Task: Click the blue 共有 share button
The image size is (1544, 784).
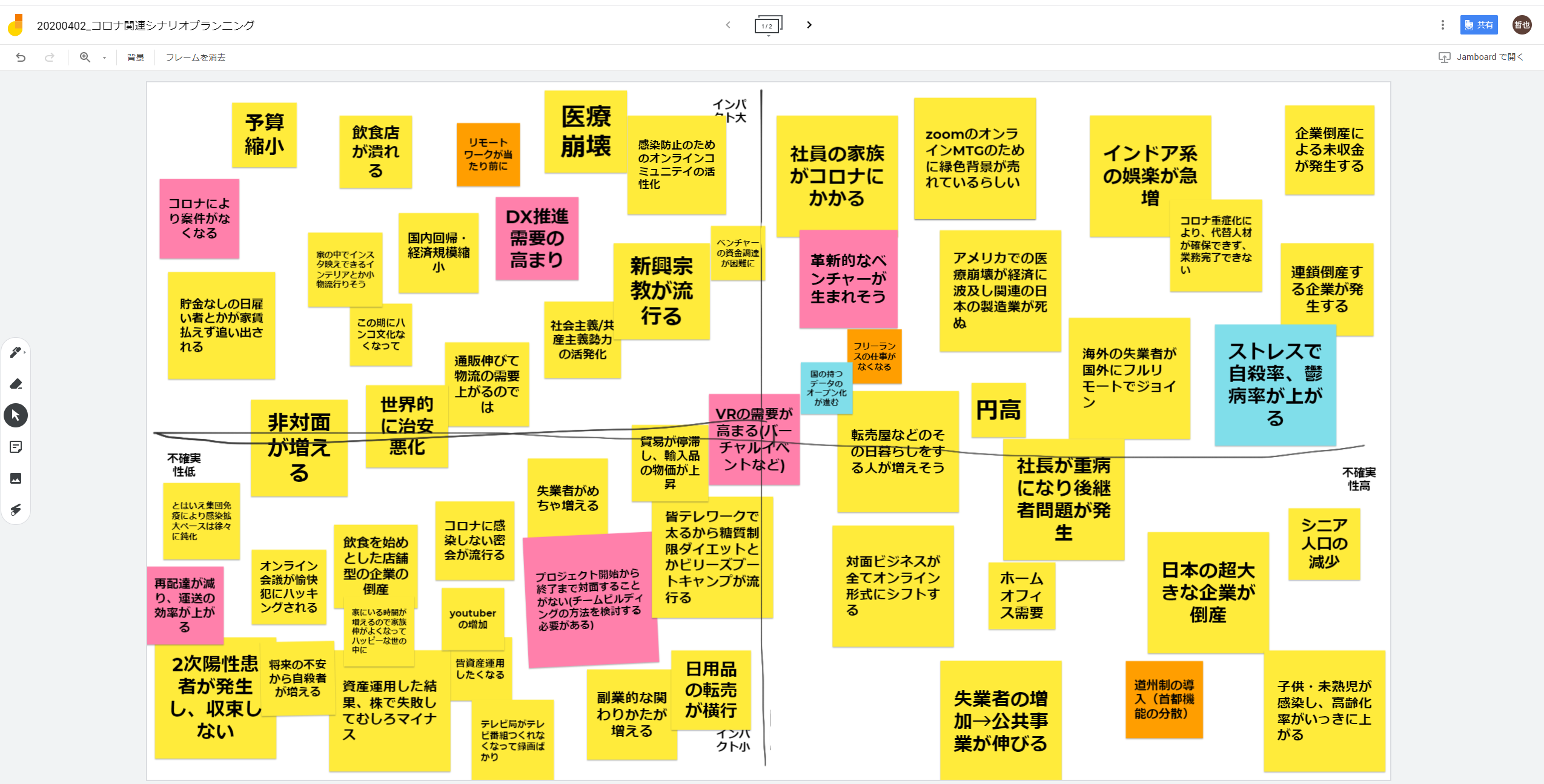Action: coord(1479,25)
